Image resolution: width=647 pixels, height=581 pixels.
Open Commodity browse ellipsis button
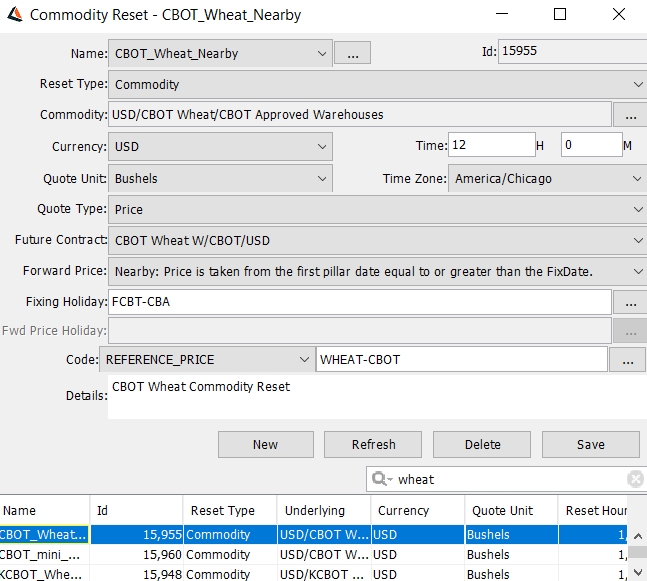[x=630, y=115]
